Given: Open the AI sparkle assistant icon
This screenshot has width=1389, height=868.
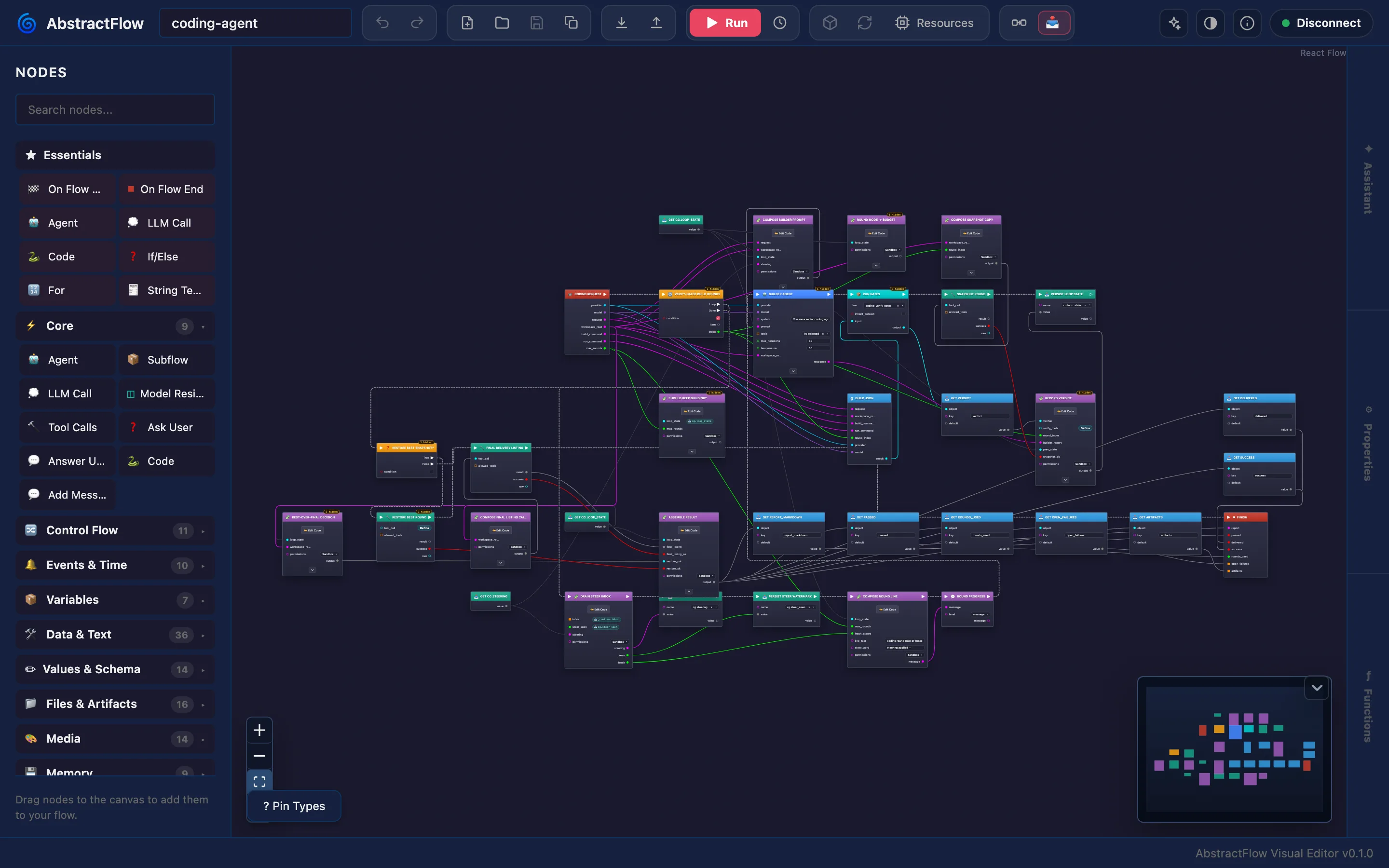Looking at the screenshot, I should coord(1174,23).
